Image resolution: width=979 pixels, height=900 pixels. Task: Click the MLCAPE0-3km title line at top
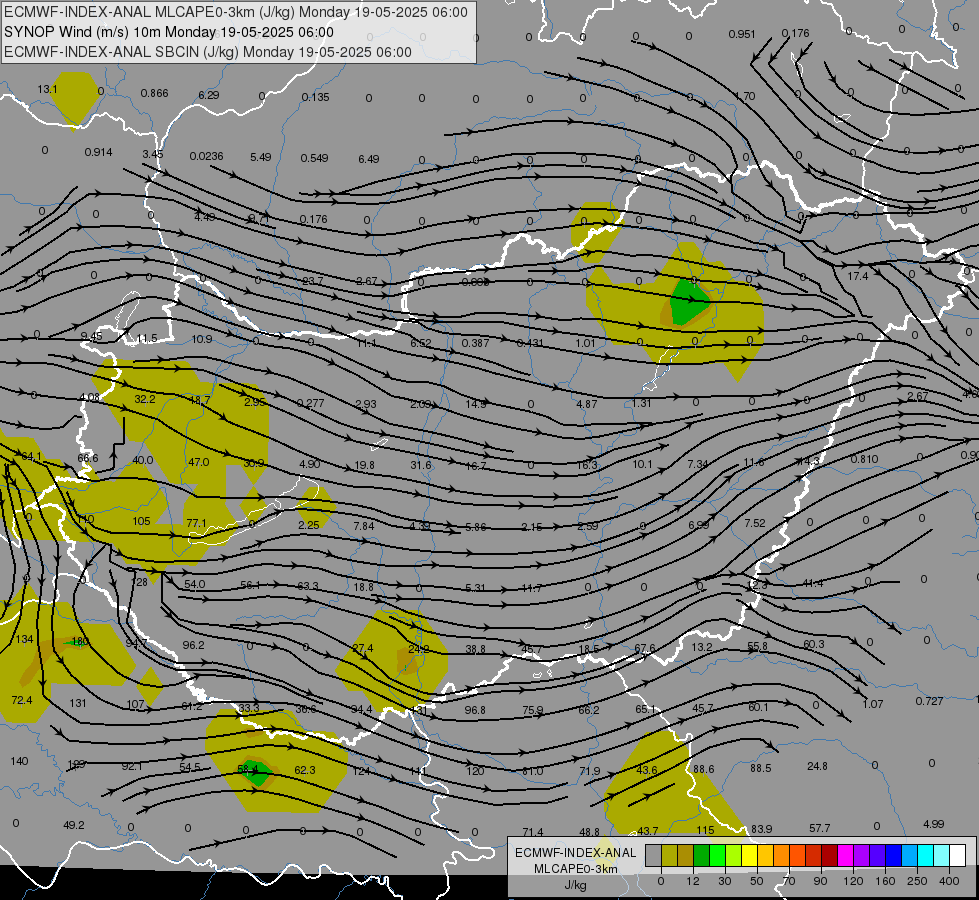(235, 12)
